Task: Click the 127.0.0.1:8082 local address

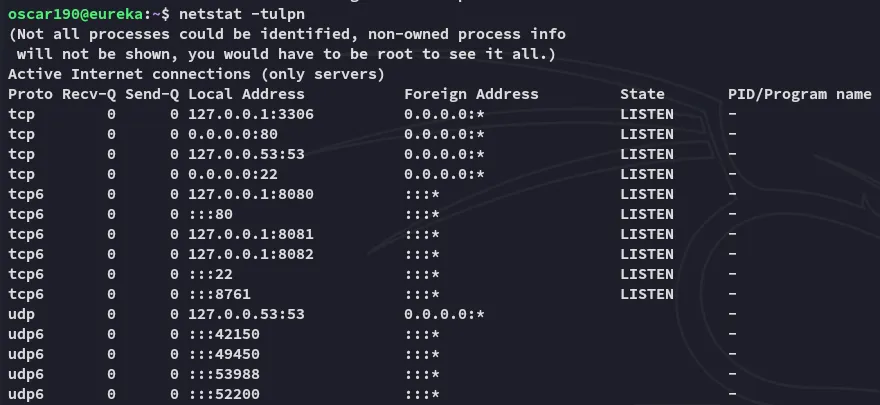Action: pyautogui.click(x=250, y=254)
